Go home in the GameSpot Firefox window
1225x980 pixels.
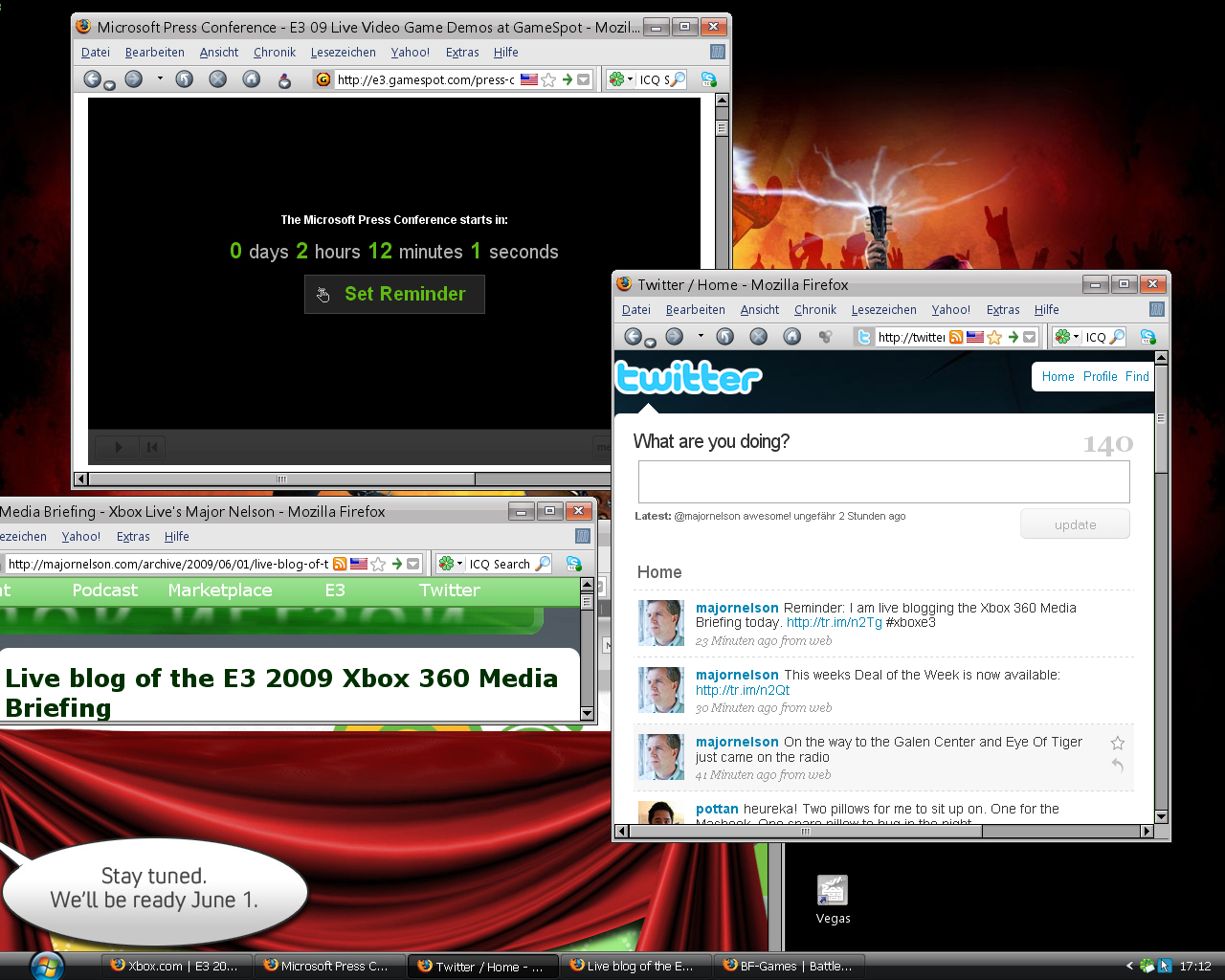pos(252,79)
